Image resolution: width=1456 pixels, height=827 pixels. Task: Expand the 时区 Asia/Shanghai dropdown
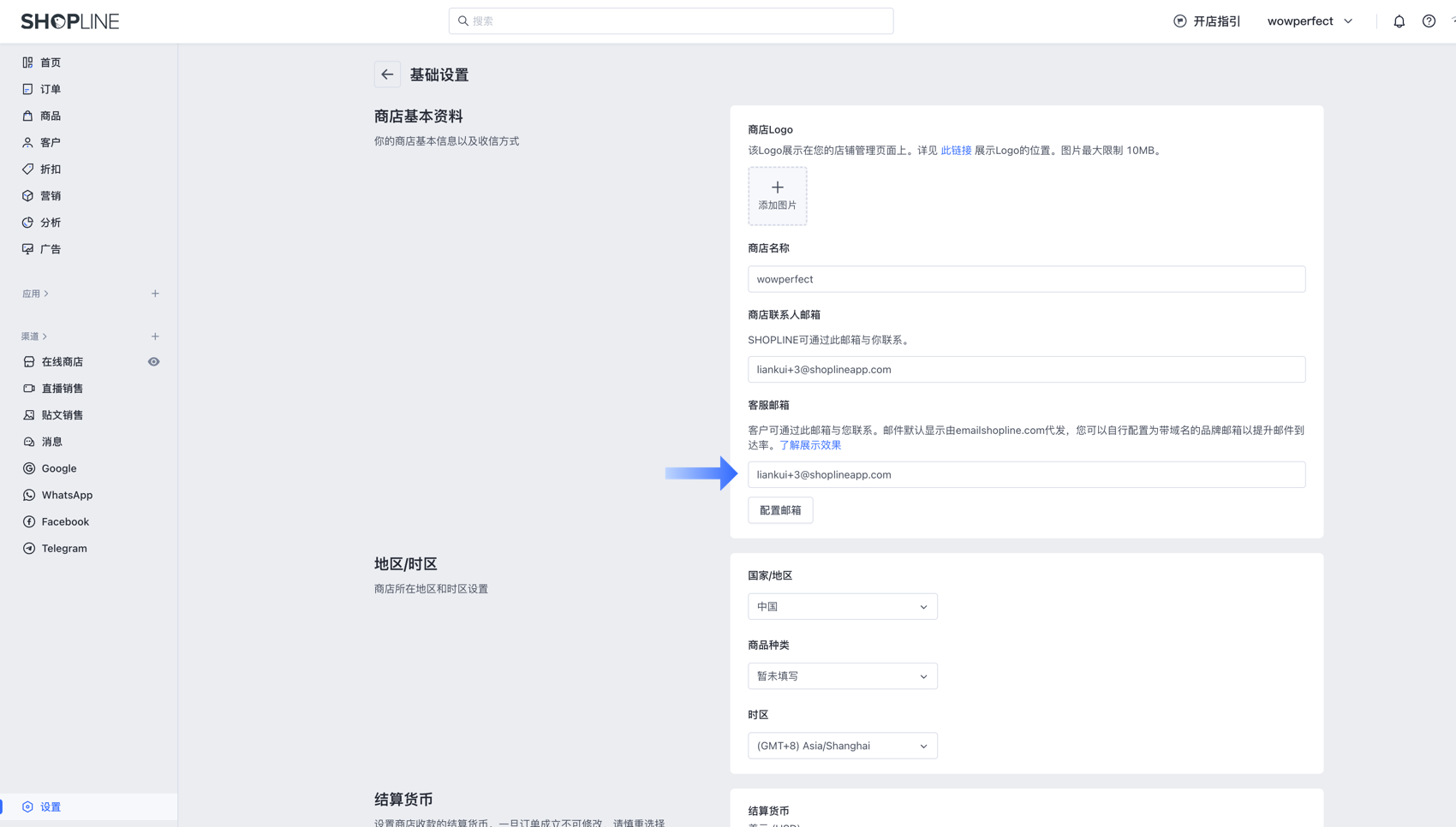[x=842, y=746]
